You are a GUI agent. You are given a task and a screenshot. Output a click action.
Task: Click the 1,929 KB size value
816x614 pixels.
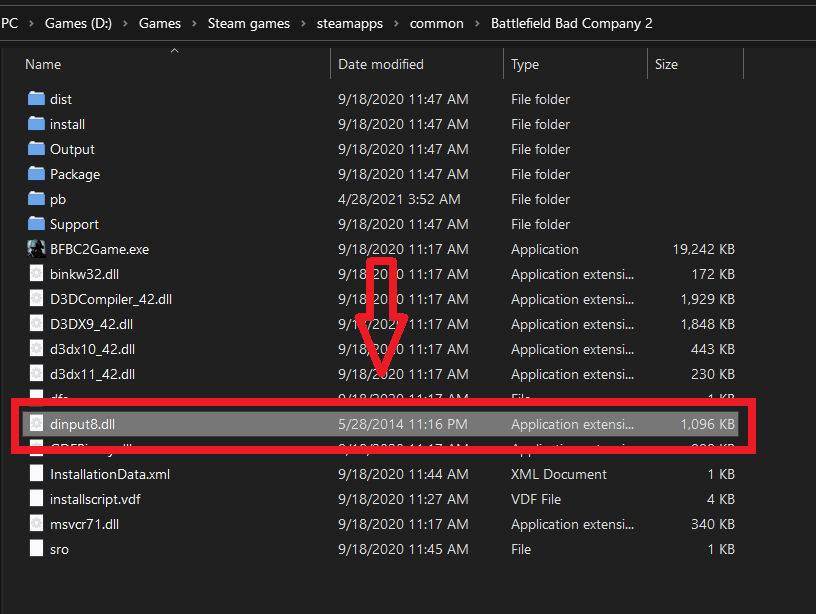(x=708, y=299)
